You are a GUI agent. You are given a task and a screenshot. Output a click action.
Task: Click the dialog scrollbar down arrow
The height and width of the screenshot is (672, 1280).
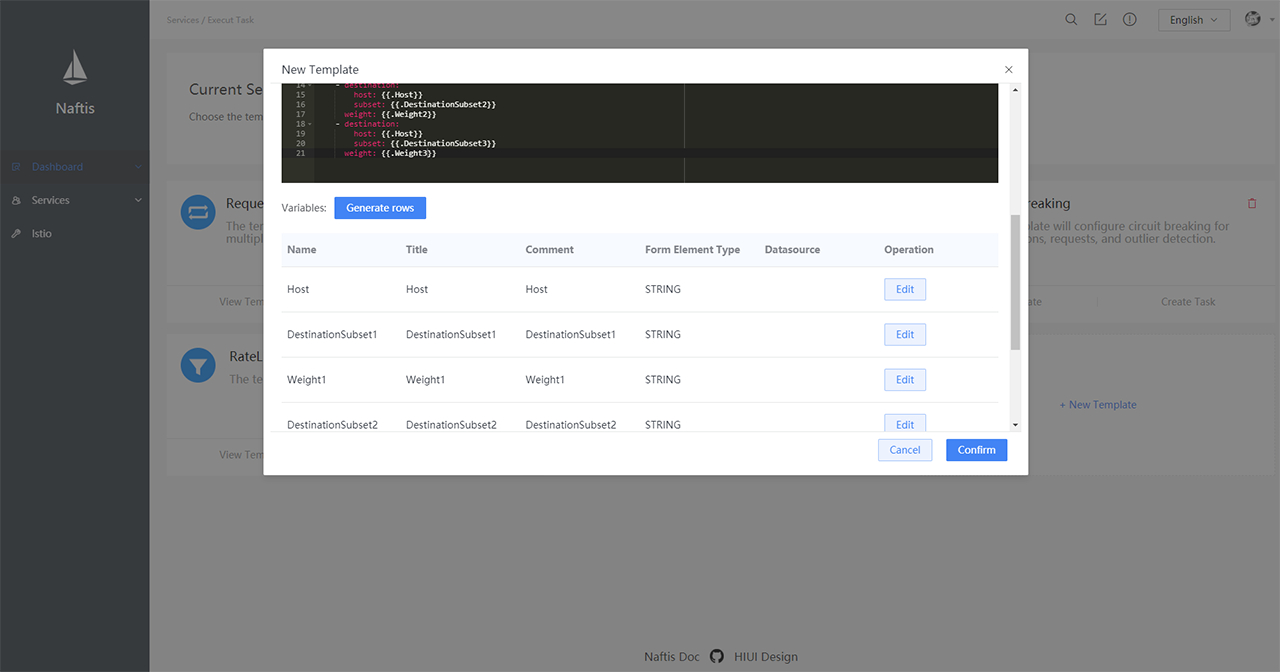1015,425
